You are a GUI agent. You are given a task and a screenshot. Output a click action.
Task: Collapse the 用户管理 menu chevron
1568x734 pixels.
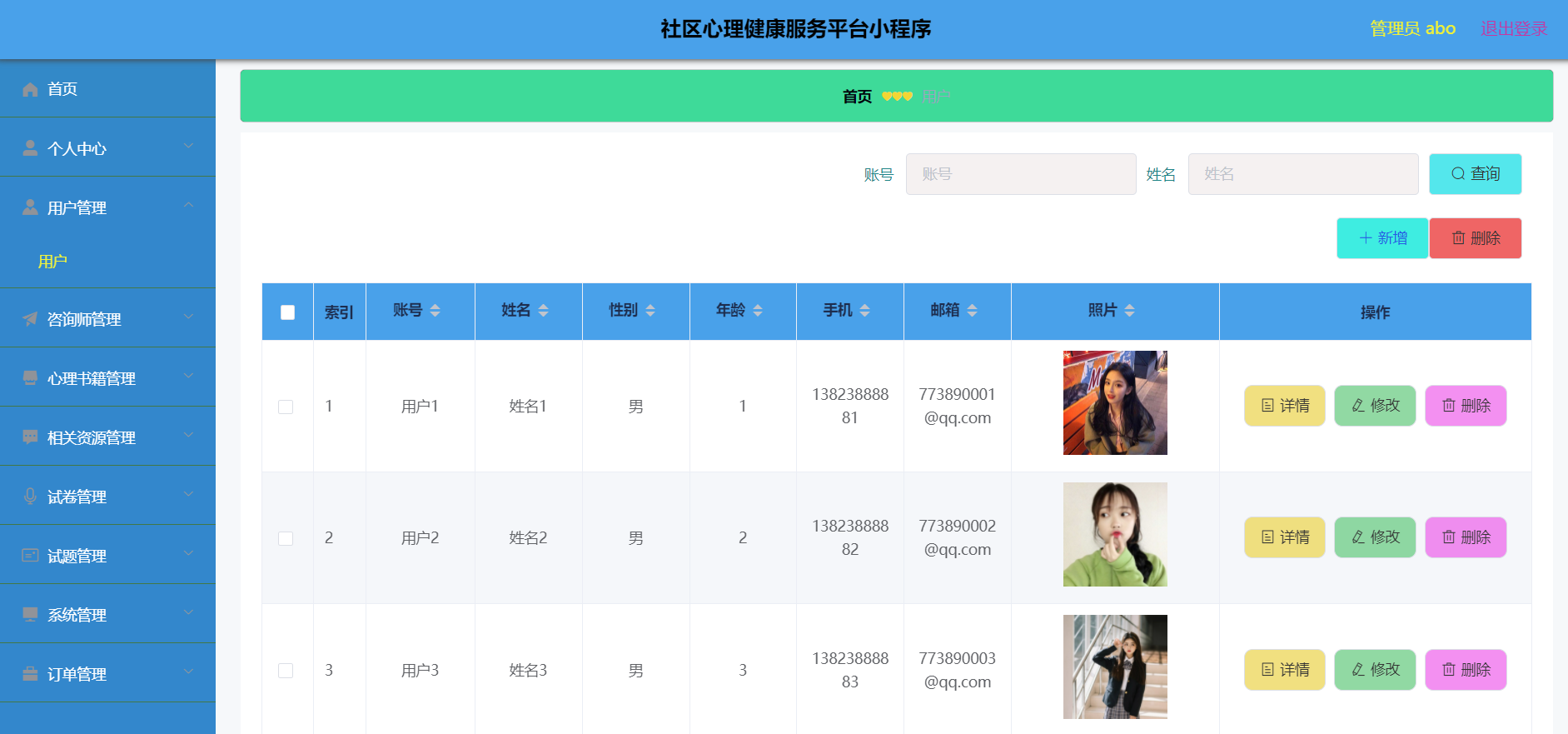tap(188, 206)
